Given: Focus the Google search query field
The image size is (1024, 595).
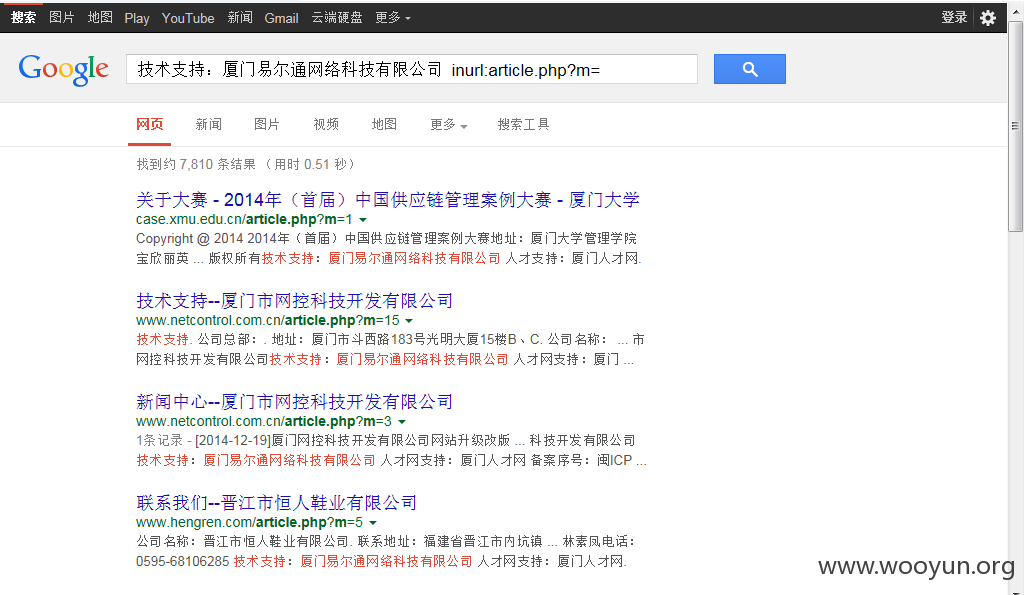Looking at the screenshot, I should click(411, 69).
